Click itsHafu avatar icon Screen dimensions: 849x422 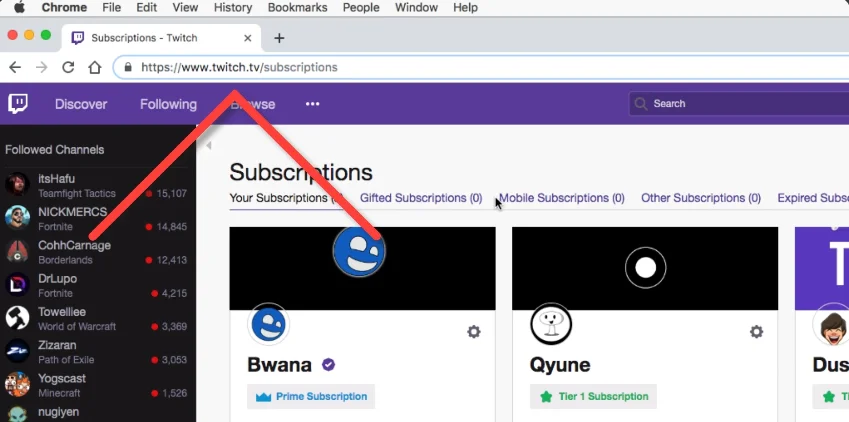[17, 185]
